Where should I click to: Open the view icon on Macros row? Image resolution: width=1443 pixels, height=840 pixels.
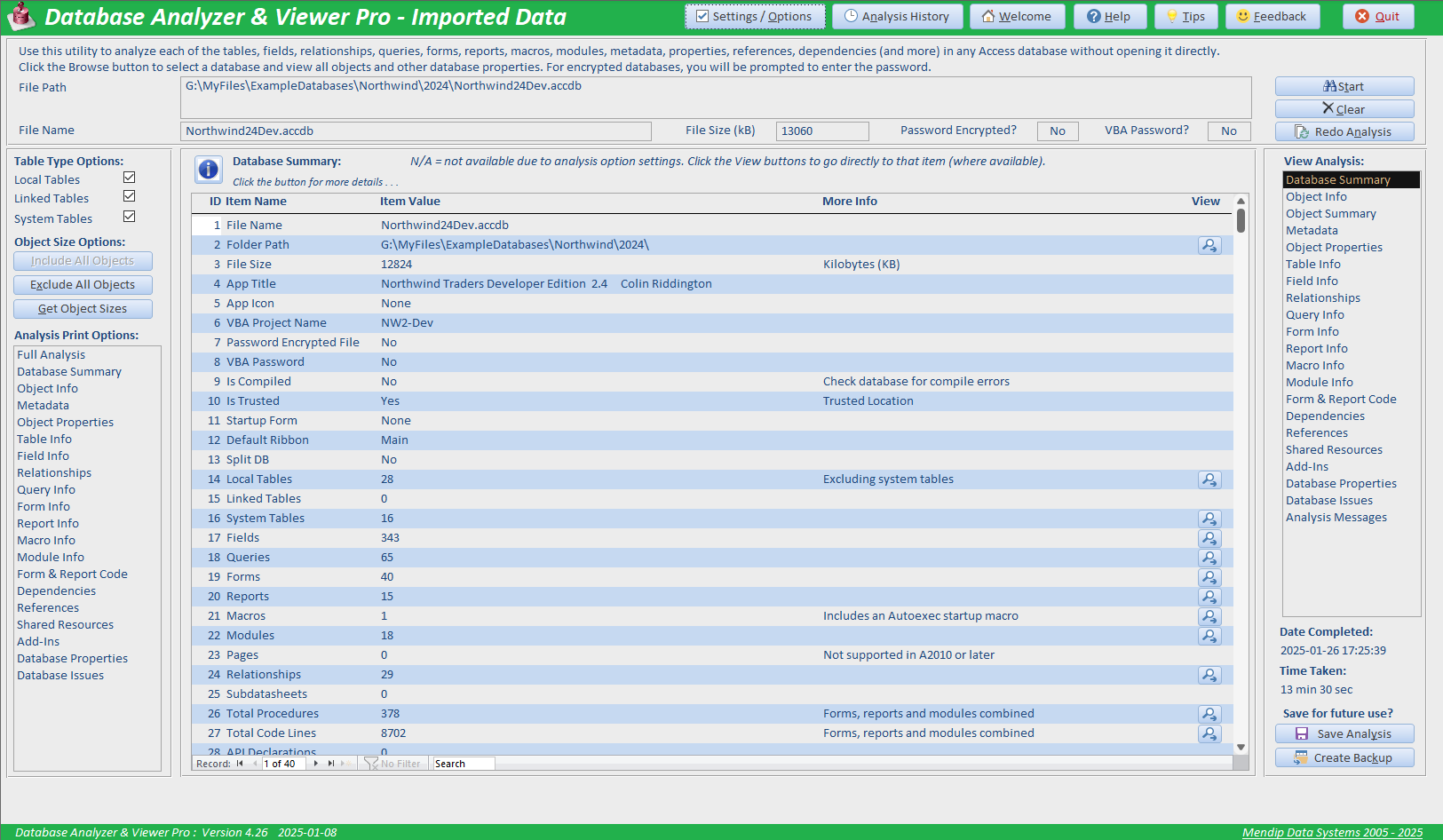[x=1209, y=616]
